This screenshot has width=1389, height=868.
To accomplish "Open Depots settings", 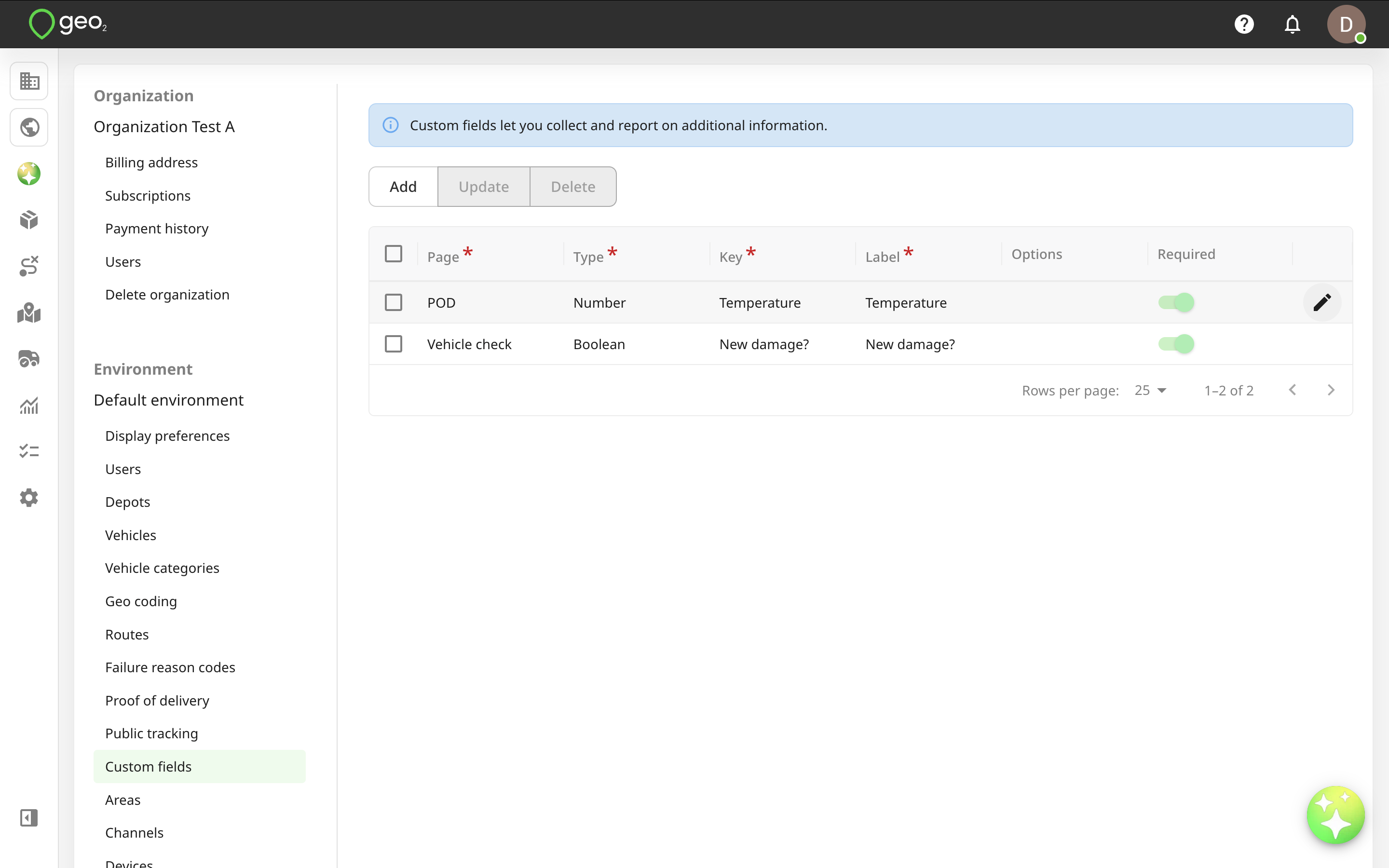I will coord(127,502).
